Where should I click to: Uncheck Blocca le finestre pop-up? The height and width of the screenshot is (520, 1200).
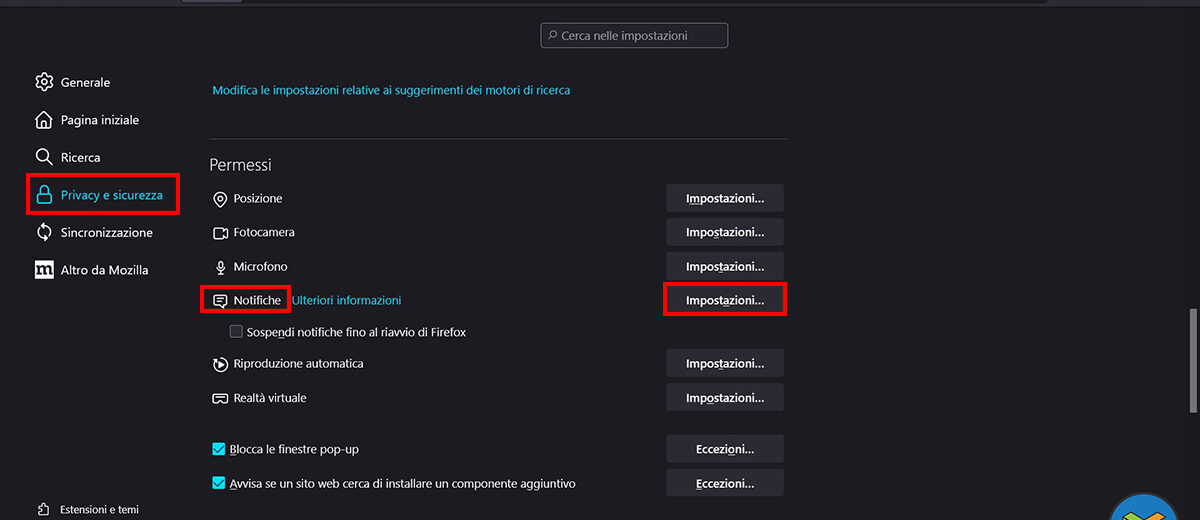[219, 450]
